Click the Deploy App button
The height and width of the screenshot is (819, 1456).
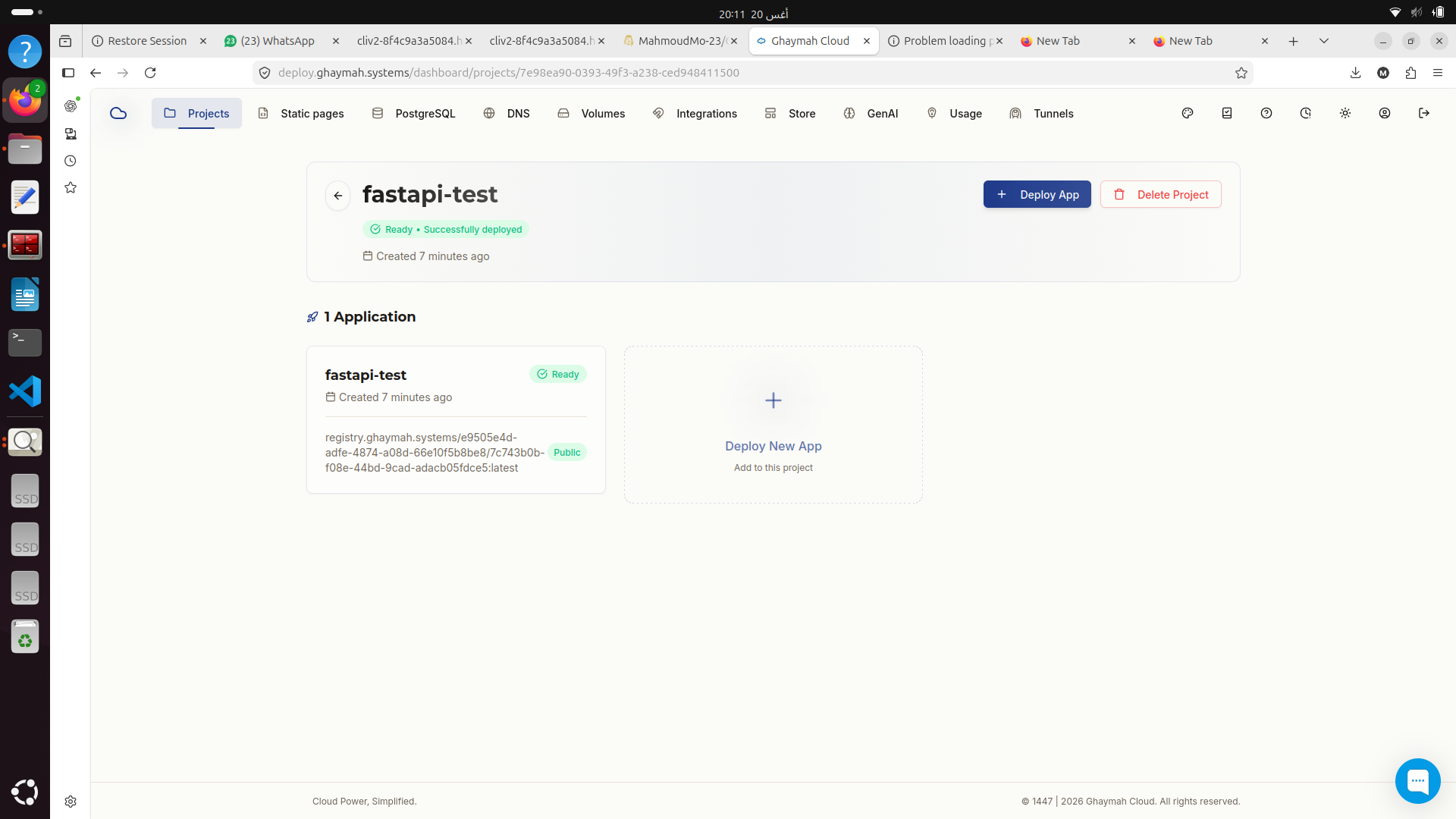1037,194
